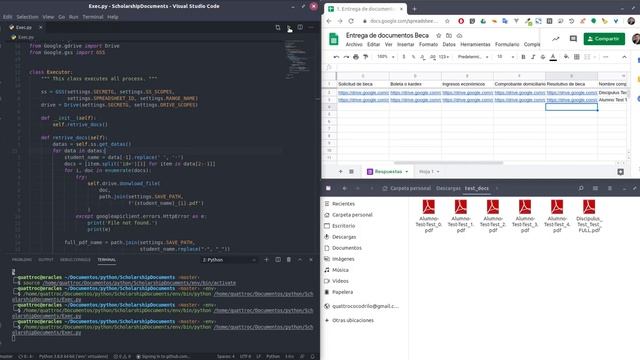The height and width of the screenshot is (360, 640).
Task: Open the Sheets comment history
Action: tap(573, 39)
